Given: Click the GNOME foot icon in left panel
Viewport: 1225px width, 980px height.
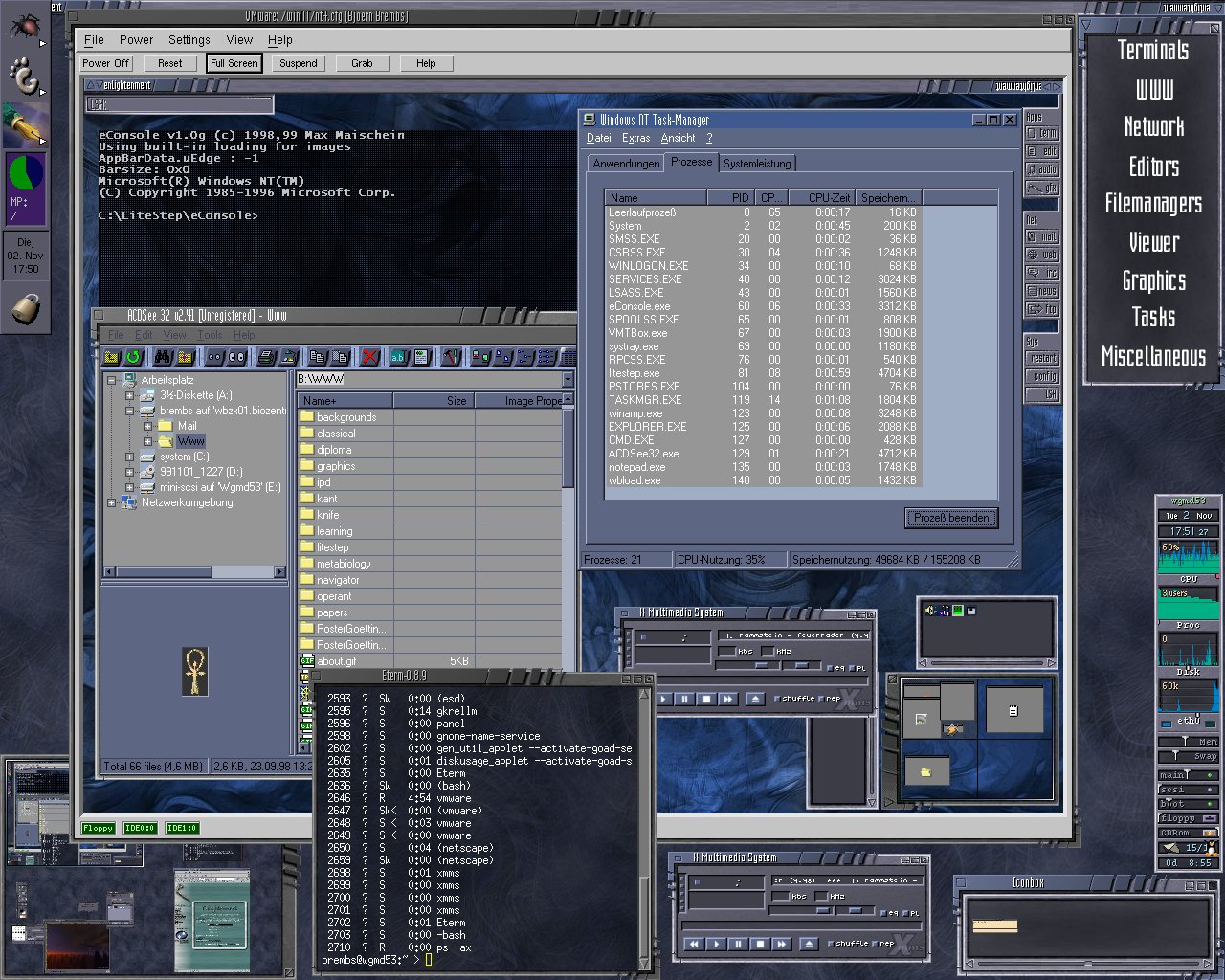Looking at the screenshot, I should [x=23, y=76].
